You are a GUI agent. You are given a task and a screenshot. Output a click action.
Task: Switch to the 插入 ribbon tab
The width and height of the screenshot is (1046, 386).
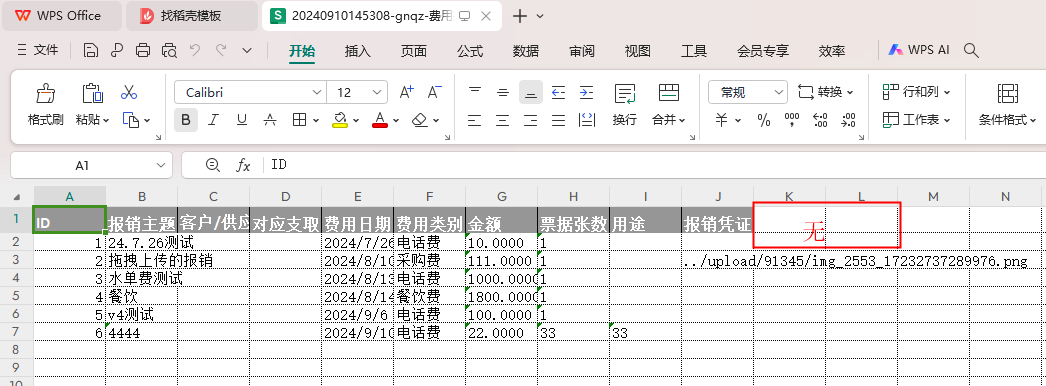(x=358, y=51)
